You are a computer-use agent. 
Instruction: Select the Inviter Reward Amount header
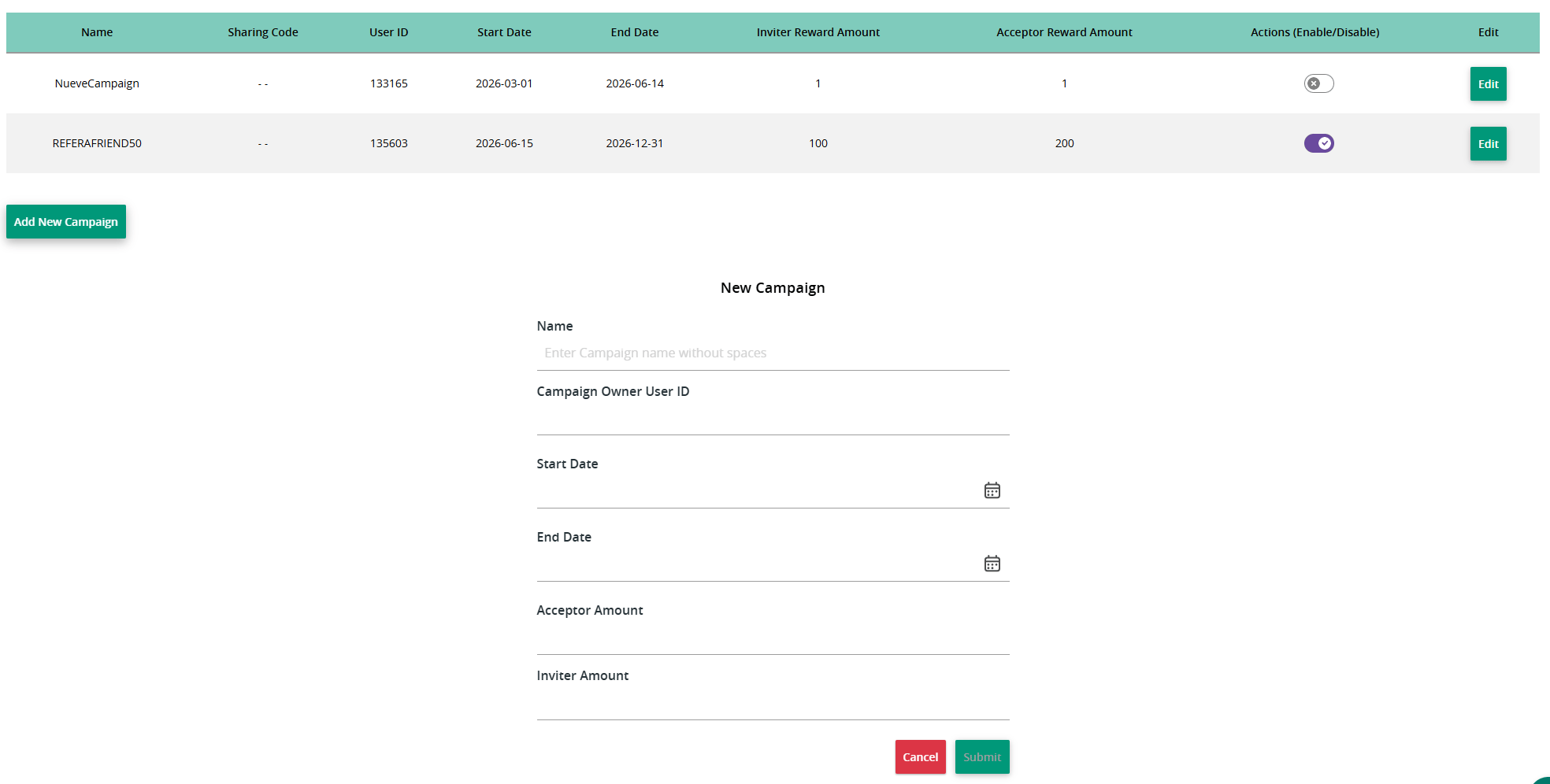tap(818, 32)
